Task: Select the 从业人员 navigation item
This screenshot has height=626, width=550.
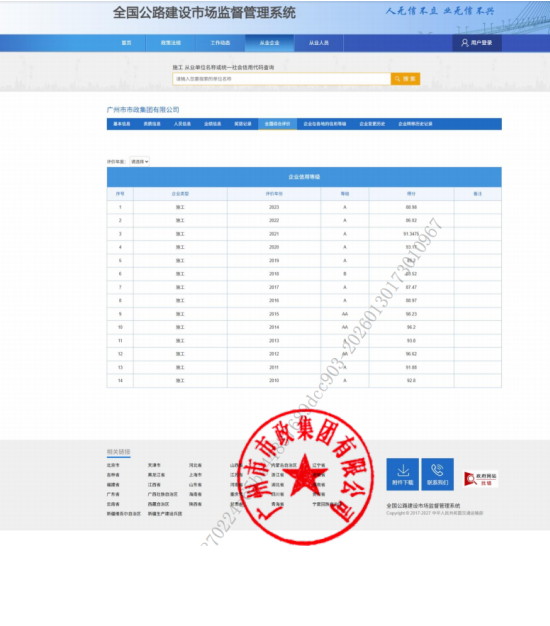Action: point(319,43)
